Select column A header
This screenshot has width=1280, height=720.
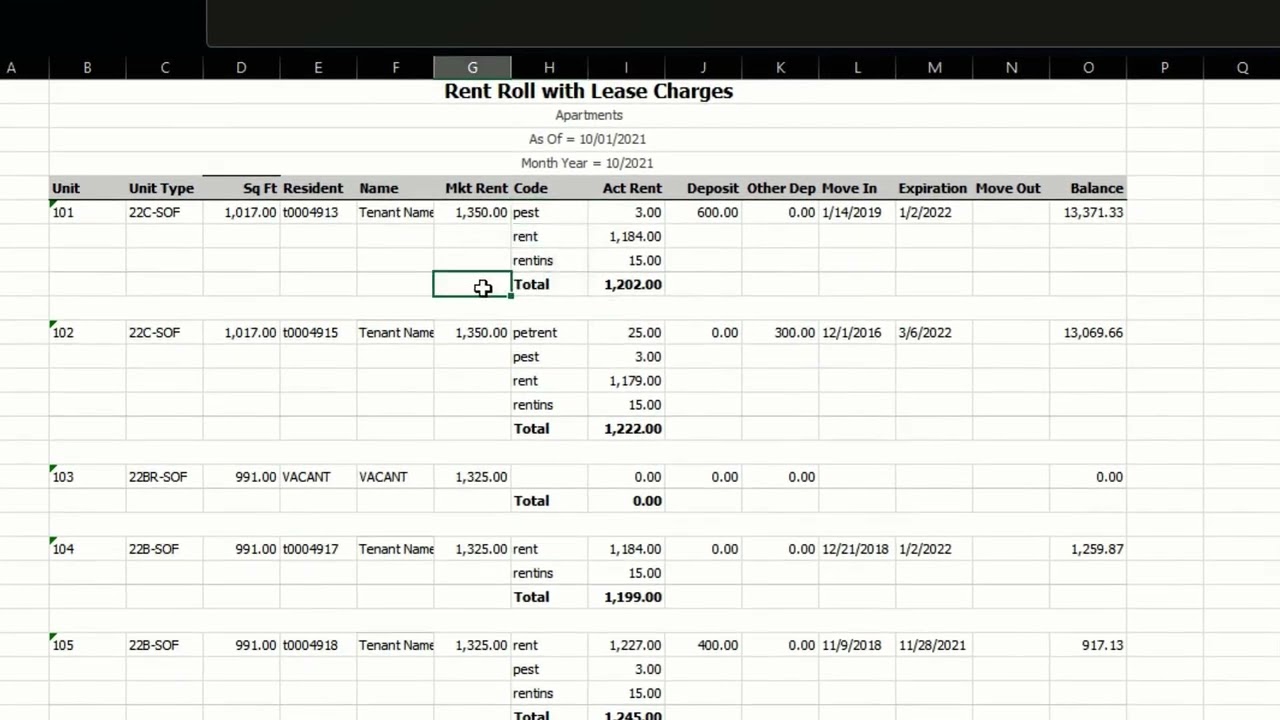[11, 67]
